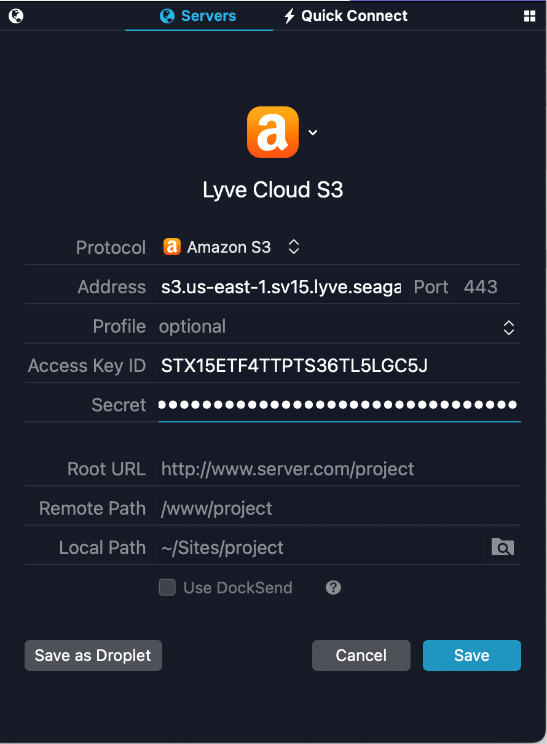
Task: Click the small Amazon S3 protocol icon
Action: click(x=172, y=247)
